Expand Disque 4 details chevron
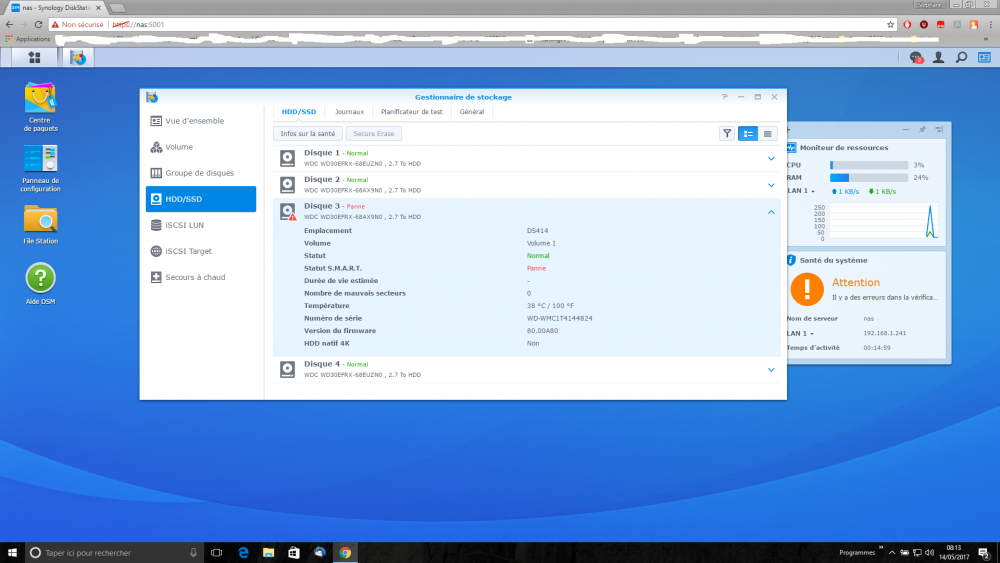The image size is (1000, 563). 771,370
